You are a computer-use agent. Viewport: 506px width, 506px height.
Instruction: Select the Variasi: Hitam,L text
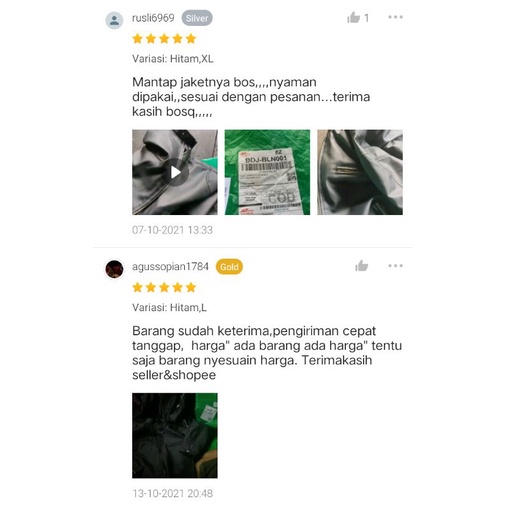[169, 307]
